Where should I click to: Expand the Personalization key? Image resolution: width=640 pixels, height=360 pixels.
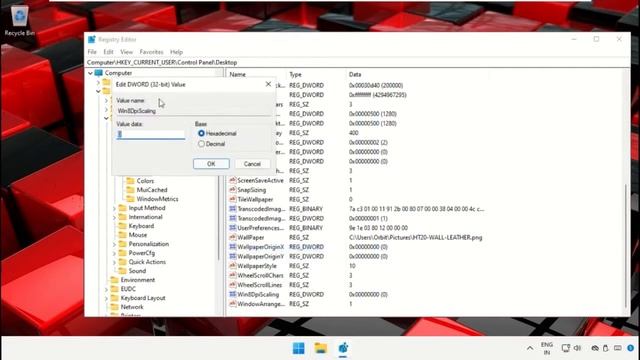[x=114, y=244]
